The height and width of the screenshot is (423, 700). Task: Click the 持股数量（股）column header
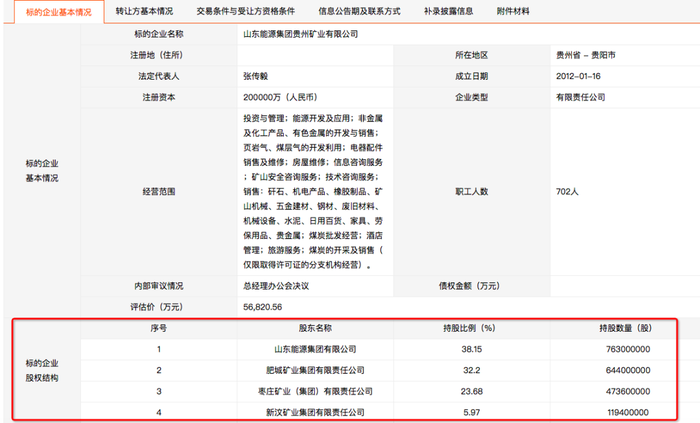point(625,328)
